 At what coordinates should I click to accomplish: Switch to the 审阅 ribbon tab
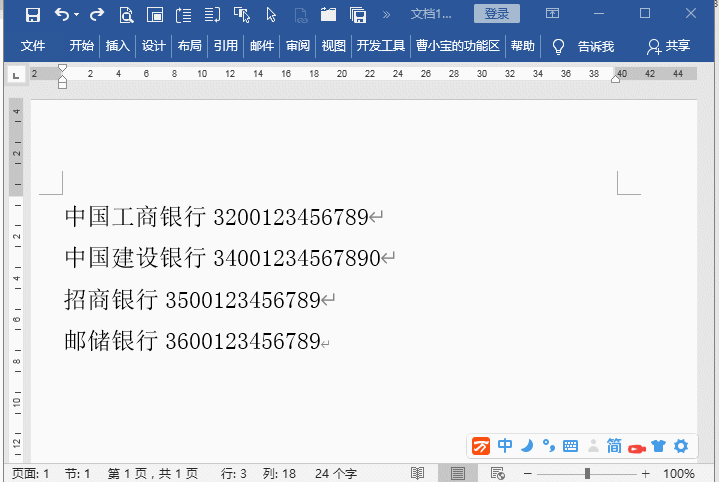click(x=298, y=46)
